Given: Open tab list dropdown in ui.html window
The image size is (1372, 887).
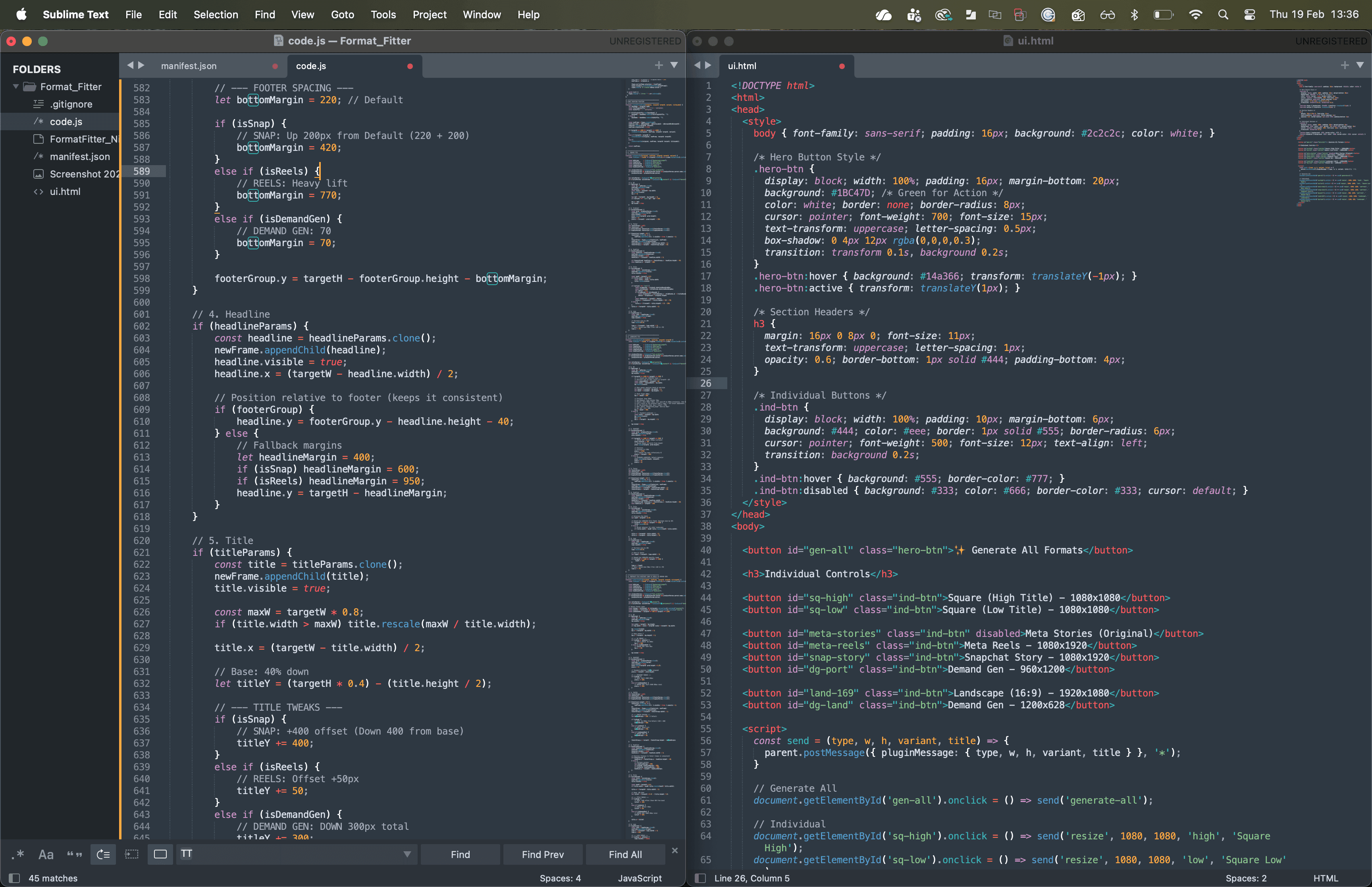Looking at the screenshot, I should pos(1359,65).
